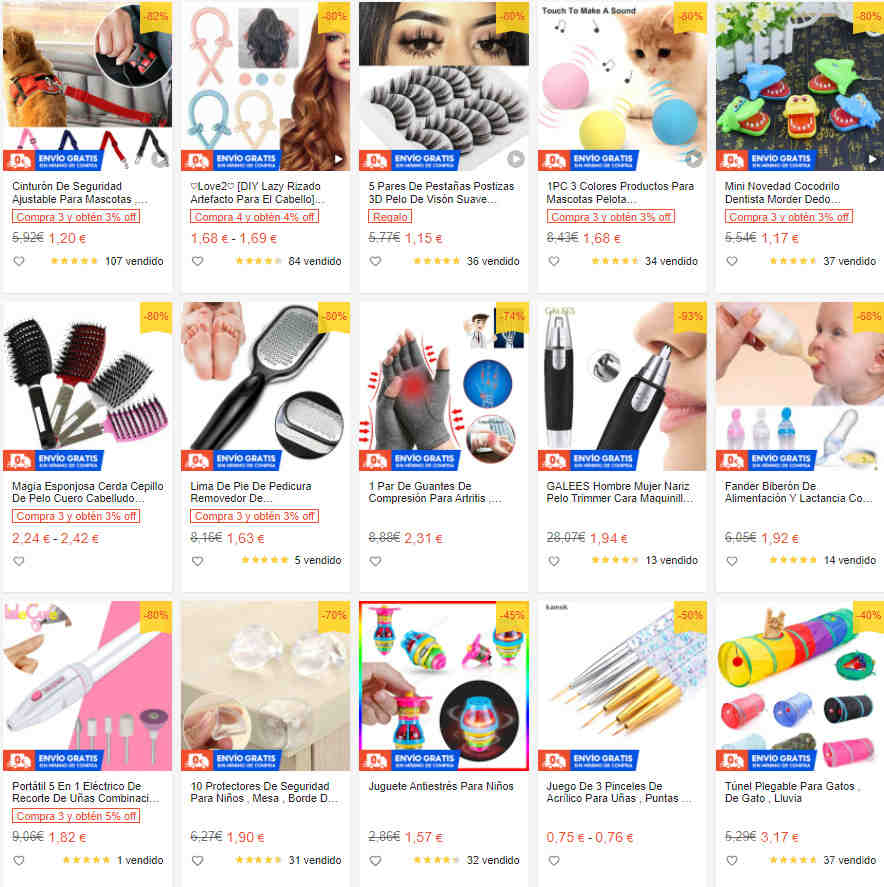Viewport: 884px width, 887px height.
Task: Open GALEES nose trimmer product title
Action: tap(619, 492)
